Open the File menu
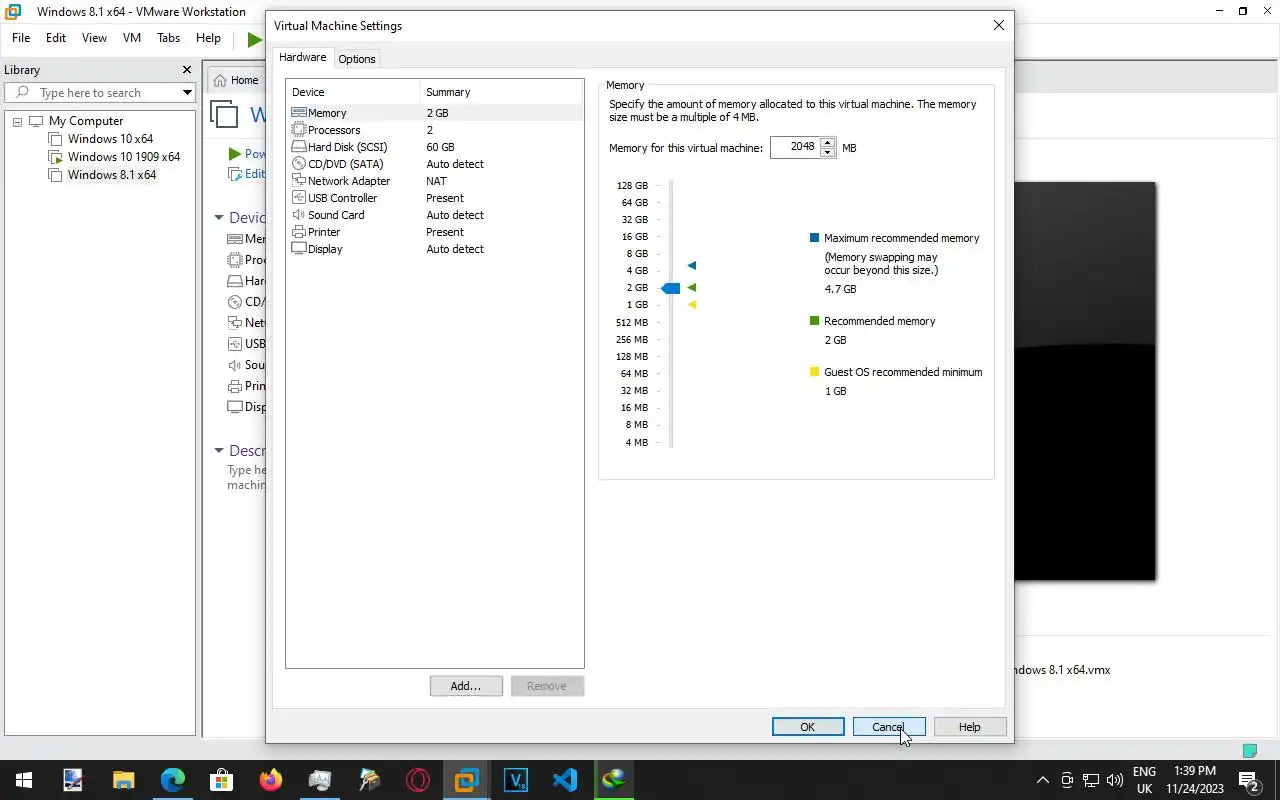Image resolution: width=1280 pixels, height=800 pixels. click(x=21, y=38)
